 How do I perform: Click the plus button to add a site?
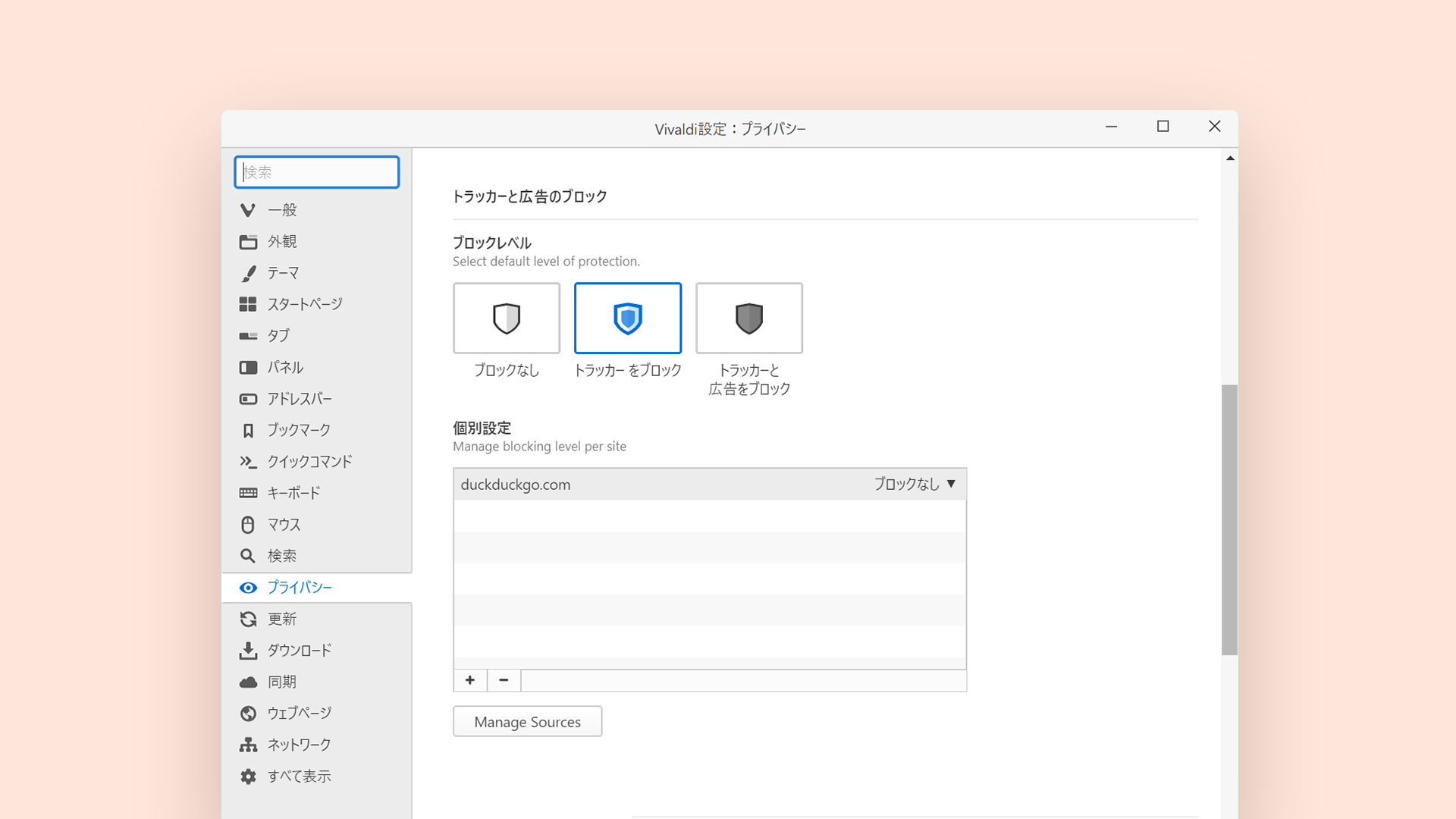470,680
